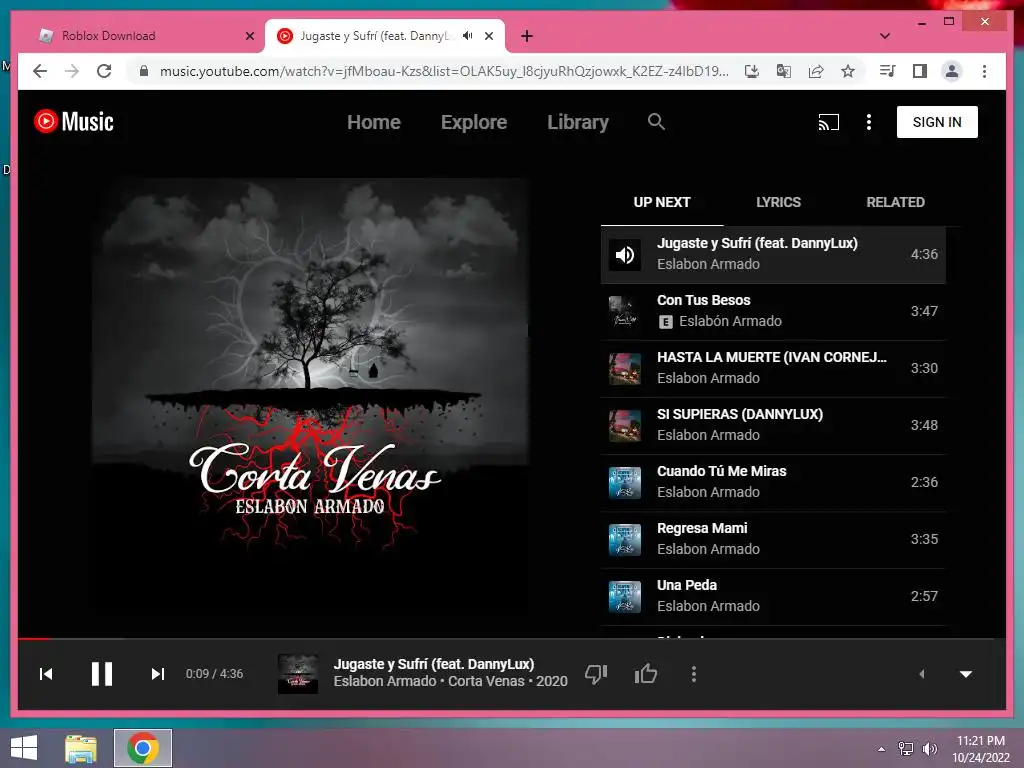
Task: Click Con Tus Besos album thumbnail
Action: (624, 312)
